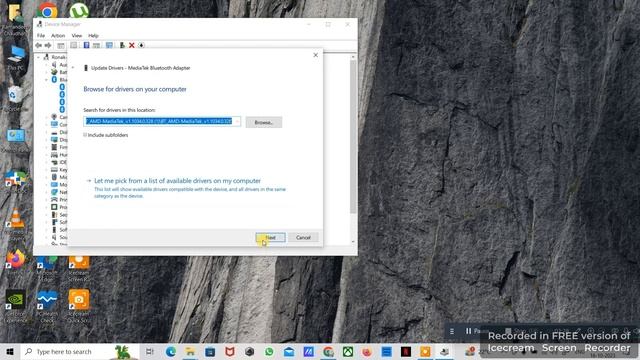Image resolution: width=640 pixels, height=360 pixels.
Task: Open the PC Health Check desktop shortcut
Action: (x=47, y=306)
